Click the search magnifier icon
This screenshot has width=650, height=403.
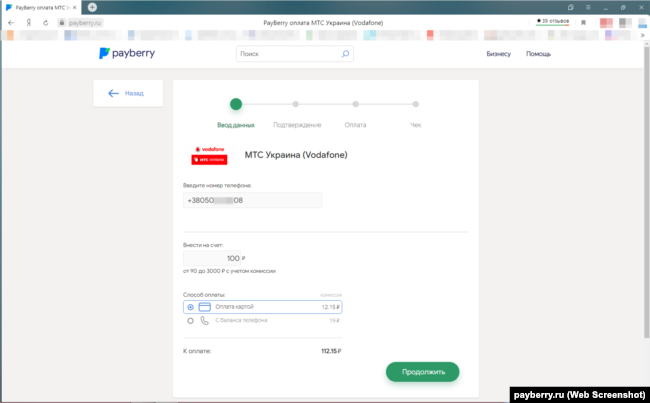tap(346, 54)
